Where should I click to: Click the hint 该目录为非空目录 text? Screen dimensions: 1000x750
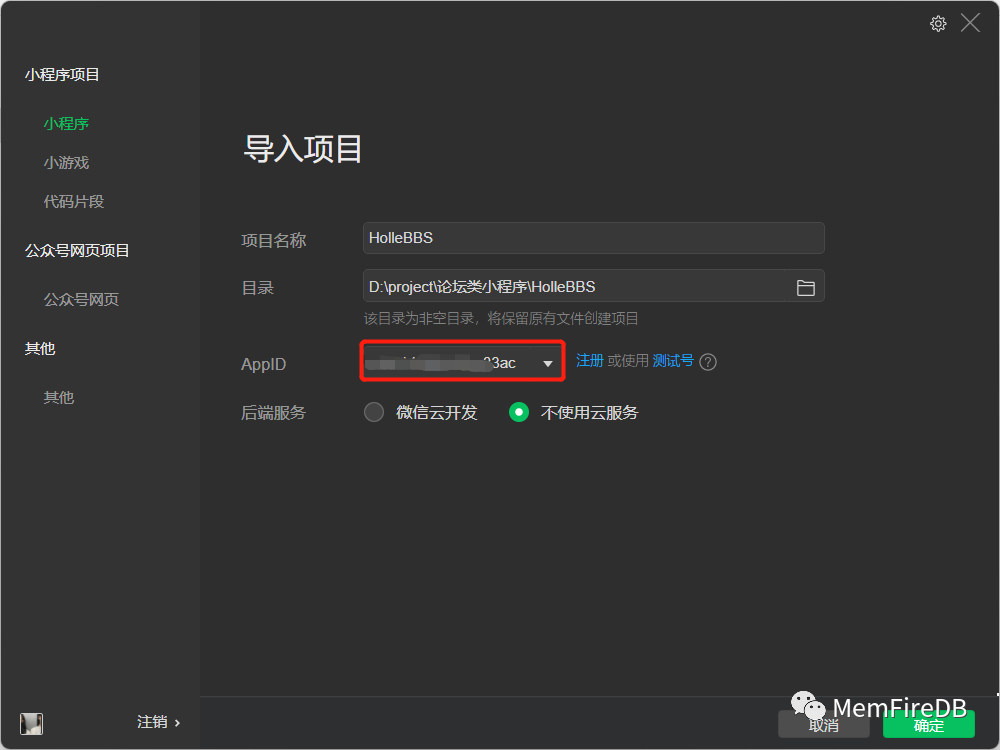[x=501, y=318]
